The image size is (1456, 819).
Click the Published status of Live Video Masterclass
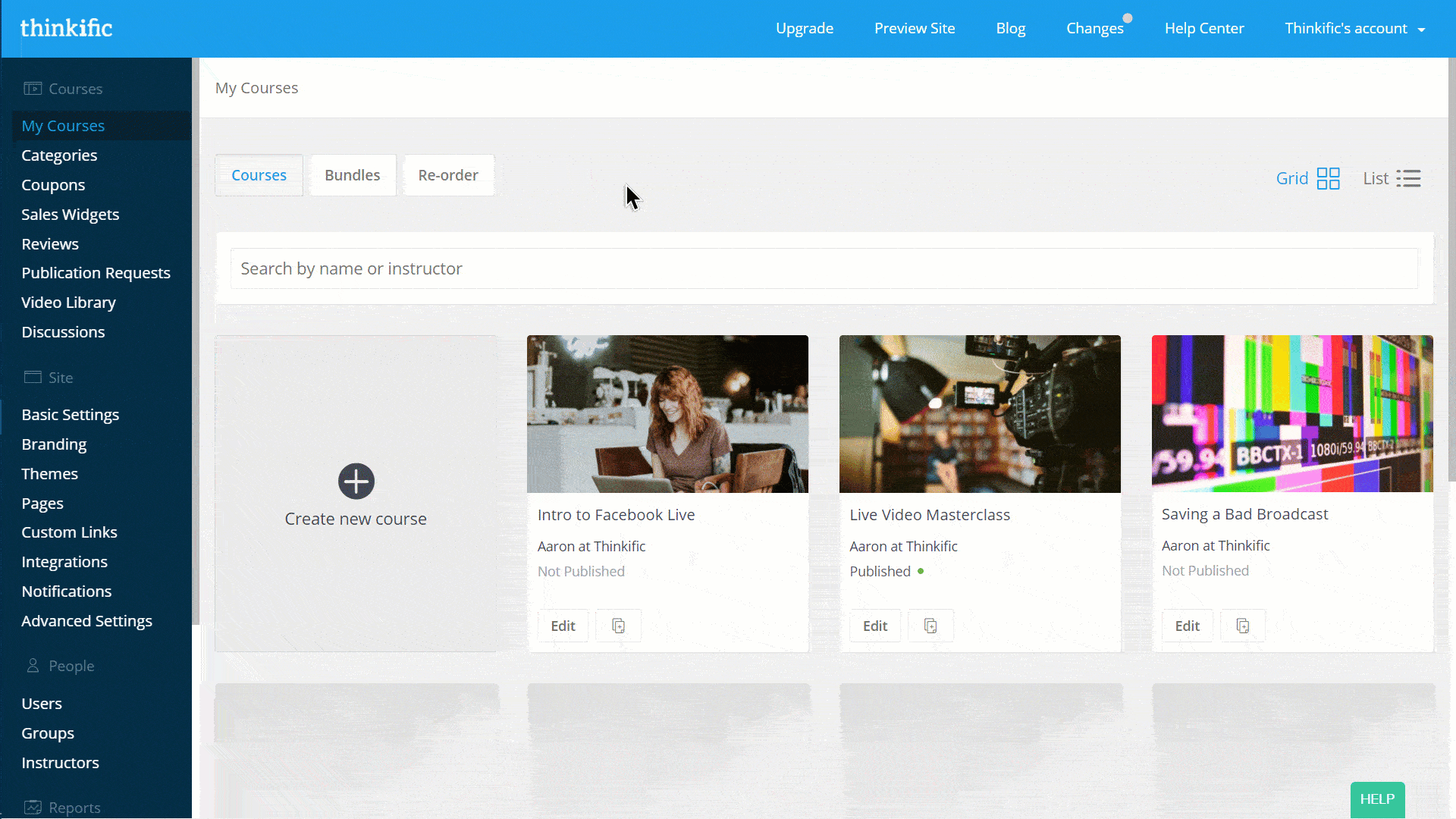point(880,572)
